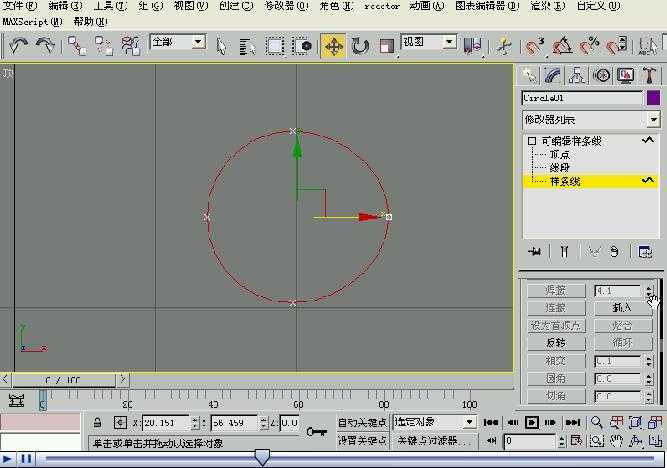Click the Circle01 object name field

[x=581, y=98]
